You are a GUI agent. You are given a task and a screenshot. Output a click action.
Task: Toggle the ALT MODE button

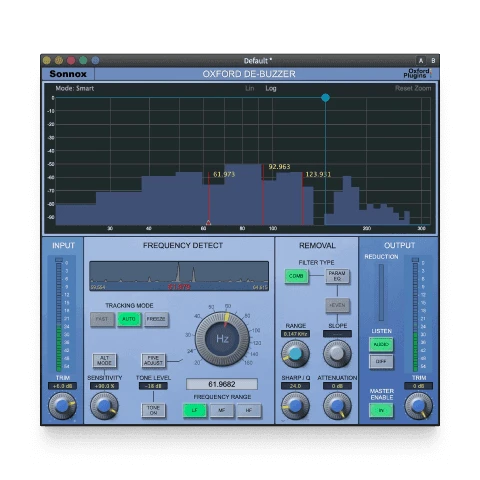tap(104, 360)
